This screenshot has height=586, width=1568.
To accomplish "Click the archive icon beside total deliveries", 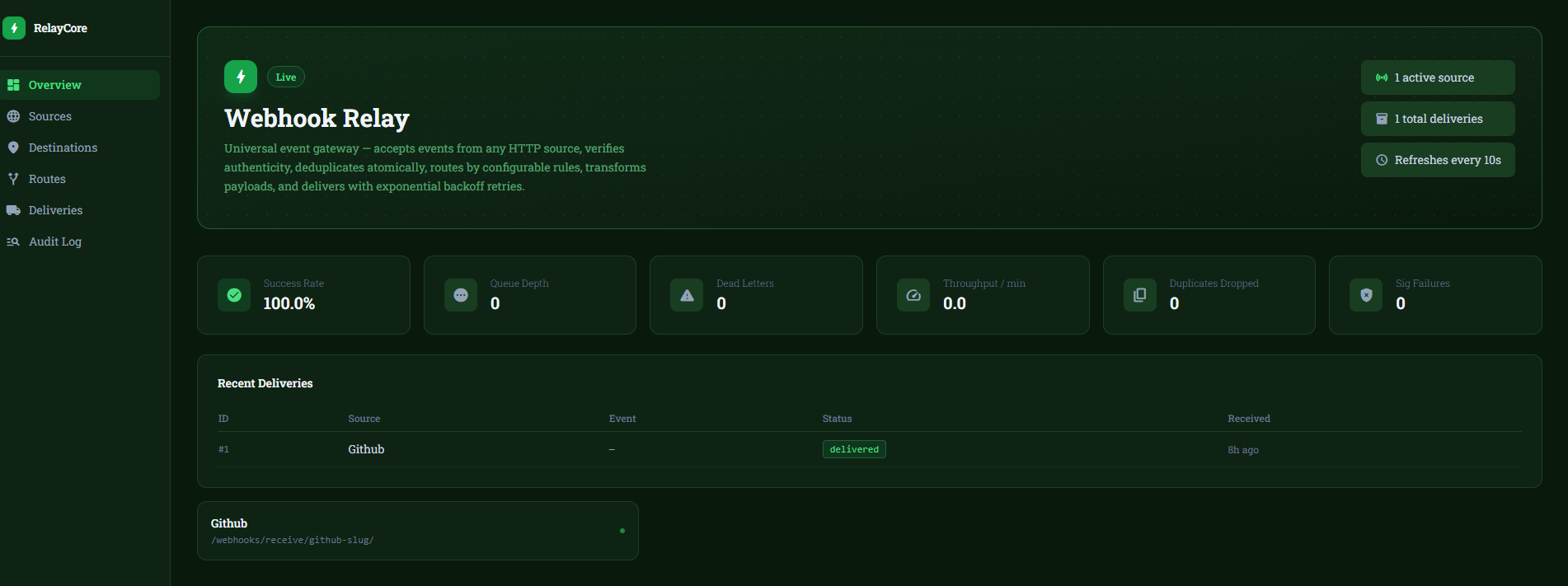I will click(1382, 119).
